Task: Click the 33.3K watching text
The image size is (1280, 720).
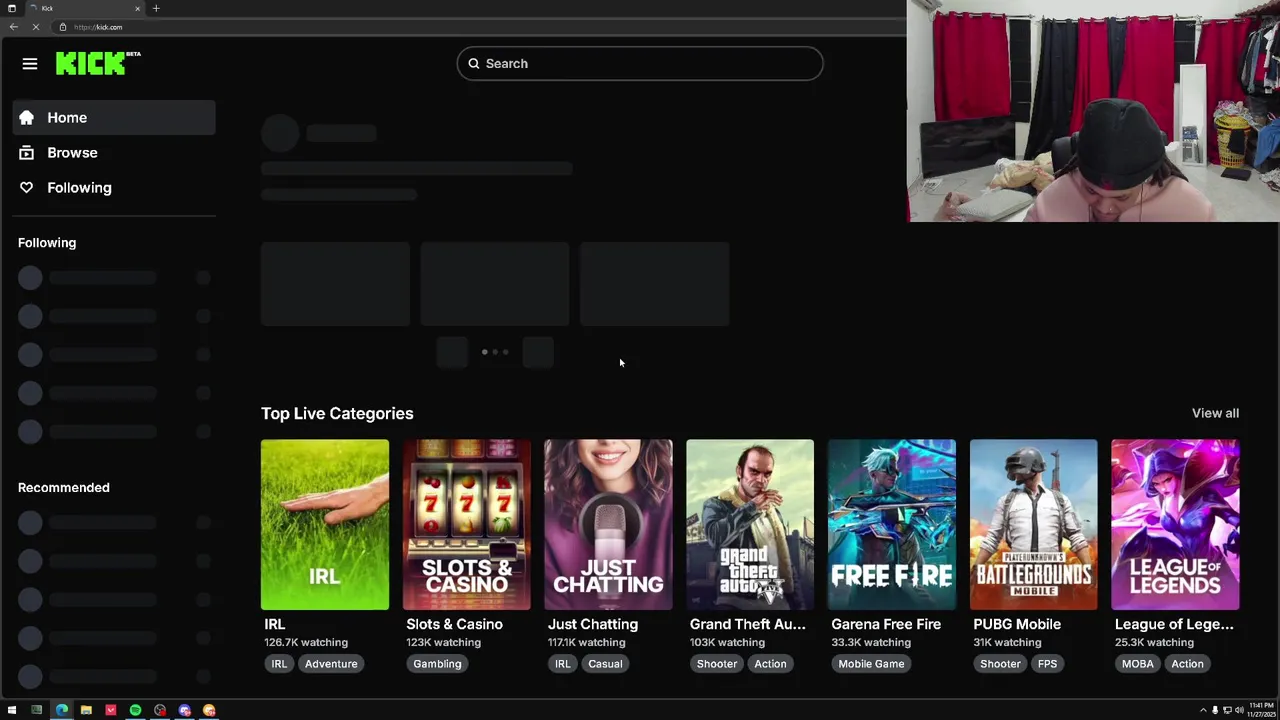Action: (x=871, y=642)
